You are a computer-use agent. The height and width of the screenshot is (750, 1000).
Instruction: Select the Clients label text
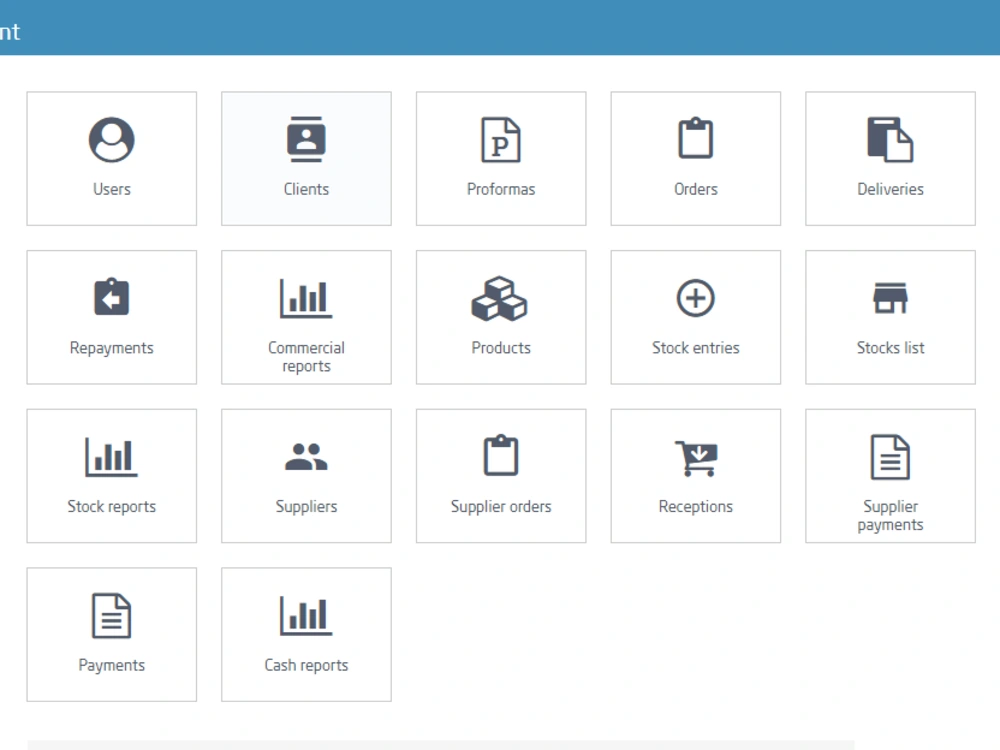pyautogui.click(x=306, y=189)
